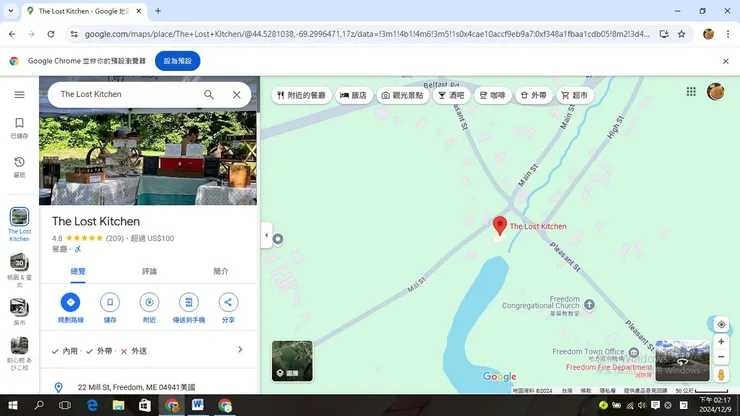This screenshot has height=416, width=740.
Task: Click the red The Lost Kitchen map pin
Action: pyautogui.click(x=500, y=226)
